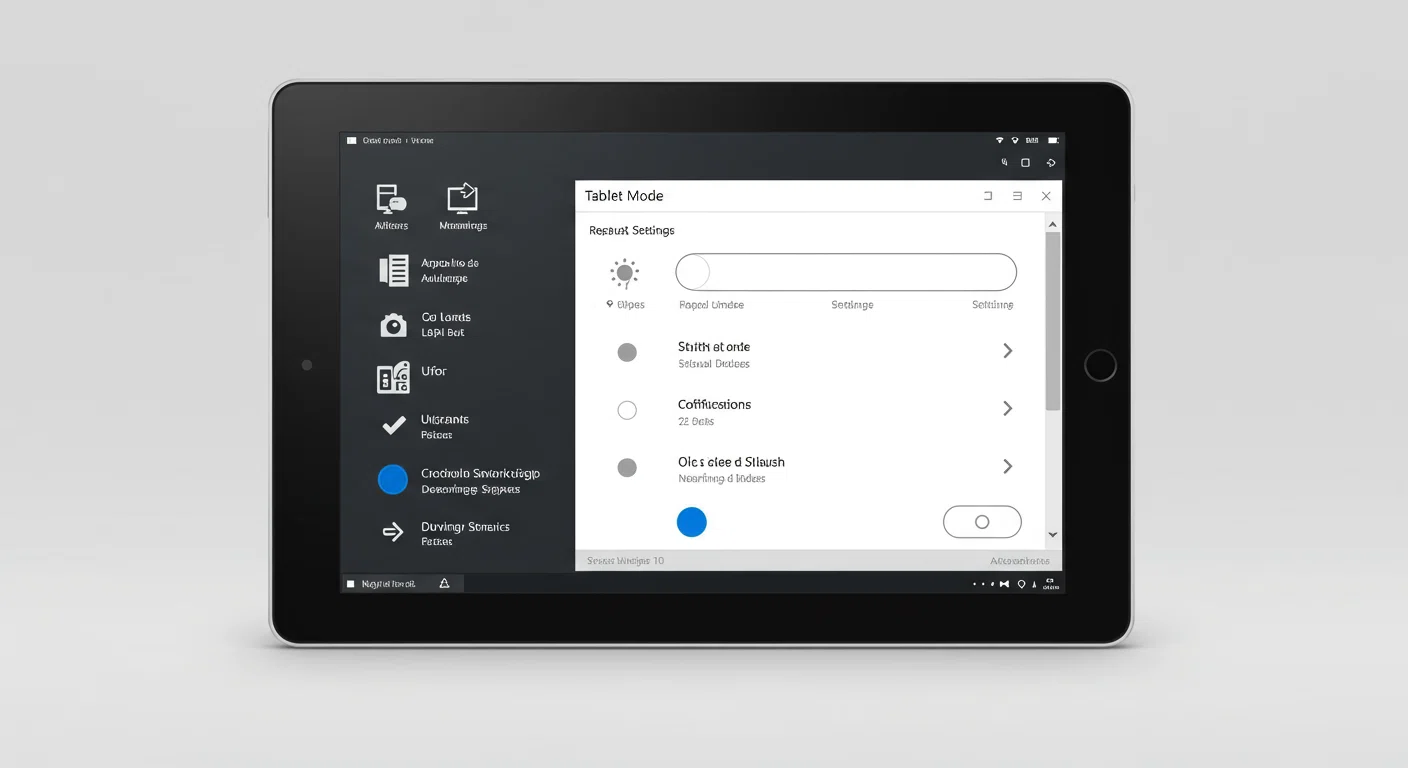The image size is (1408, 768).
Task: Click the bowtie-shaped icon in bottom tray
Action: (1004, 584)
